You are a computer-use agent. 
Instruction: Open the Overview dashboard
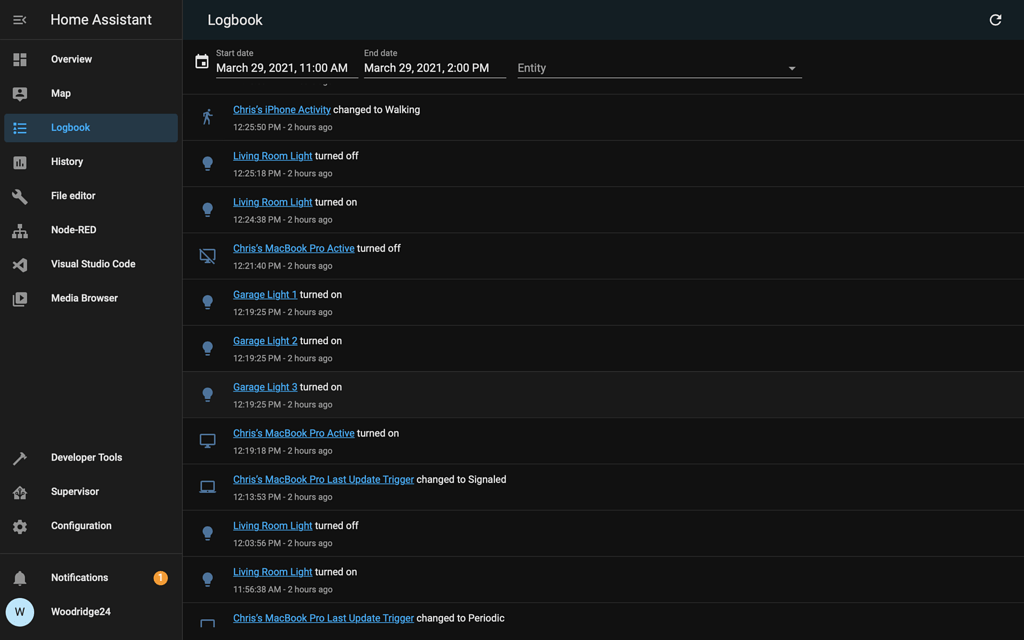71,60
